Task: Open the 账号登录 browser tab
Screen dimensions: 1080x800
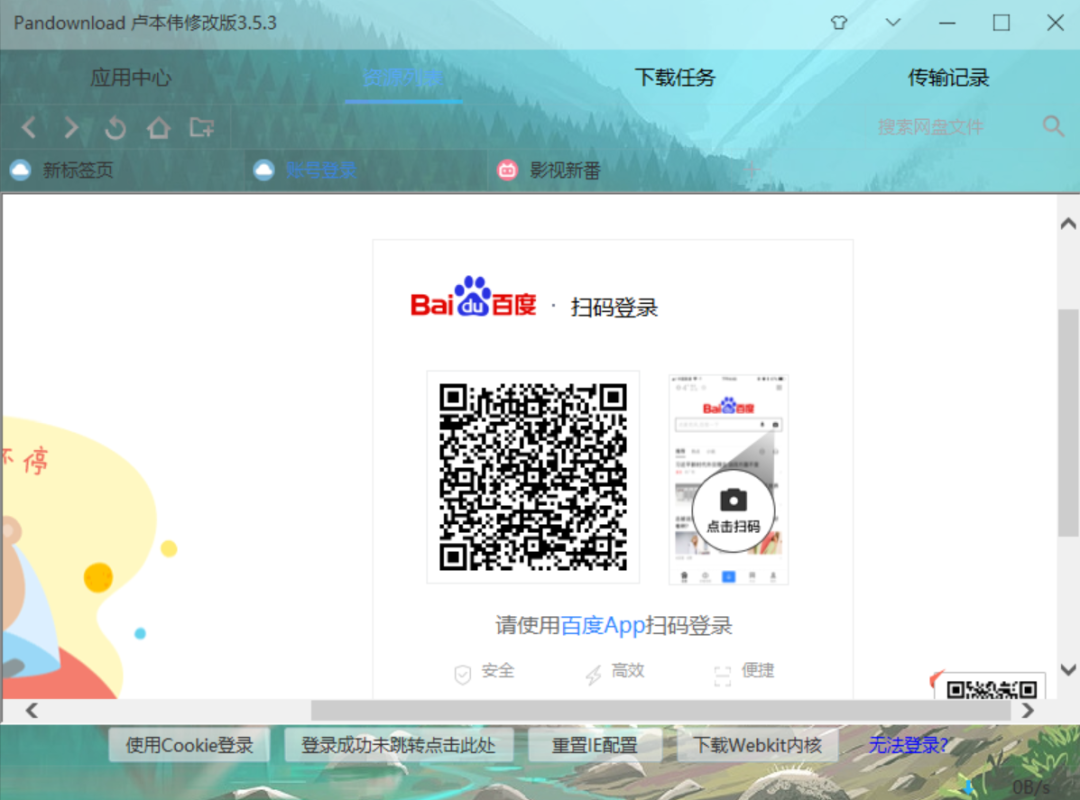Action: (366, 170)
